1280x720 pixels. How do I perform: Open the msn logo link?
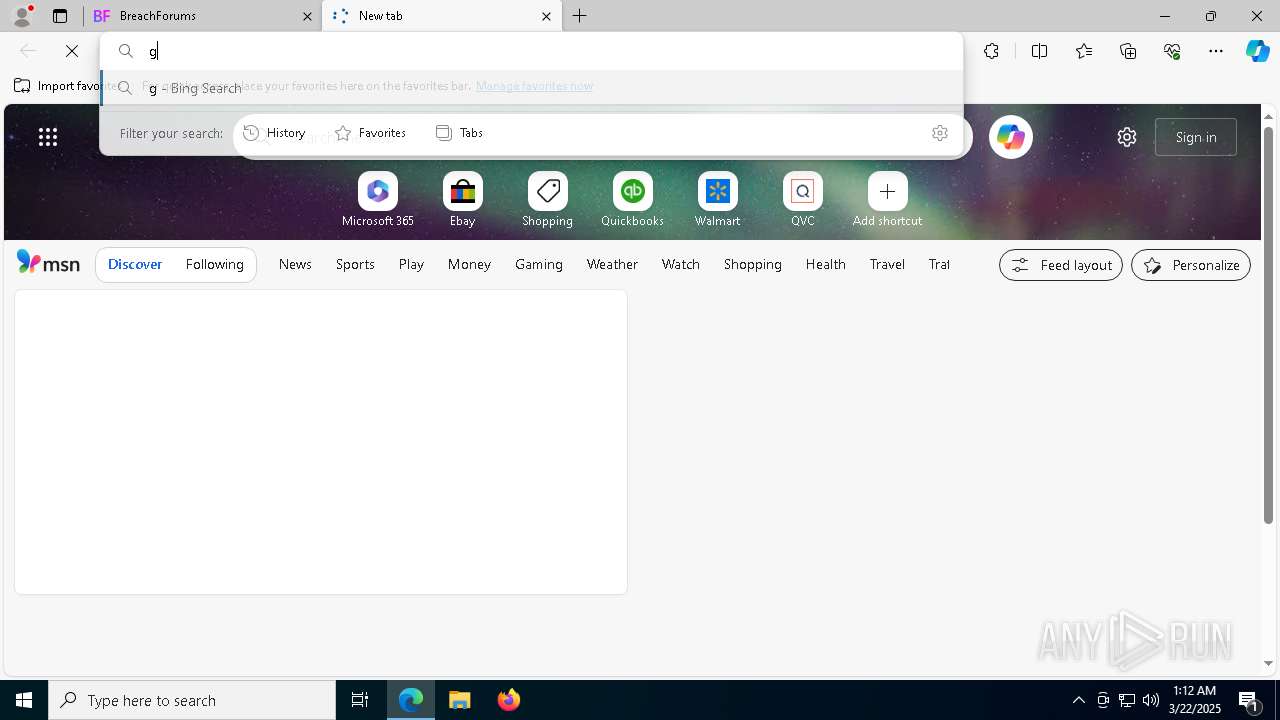point(48,264)
